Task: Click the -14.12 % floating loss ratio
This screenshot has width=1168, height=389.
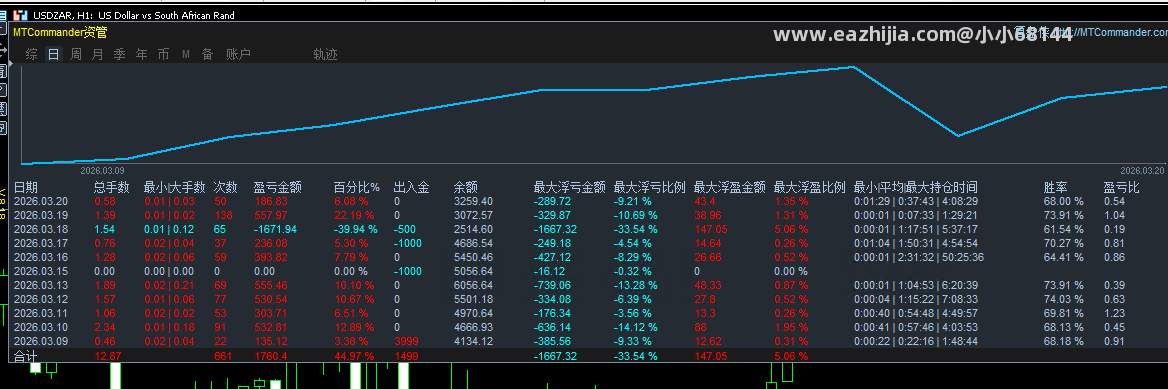Action: 635,327
